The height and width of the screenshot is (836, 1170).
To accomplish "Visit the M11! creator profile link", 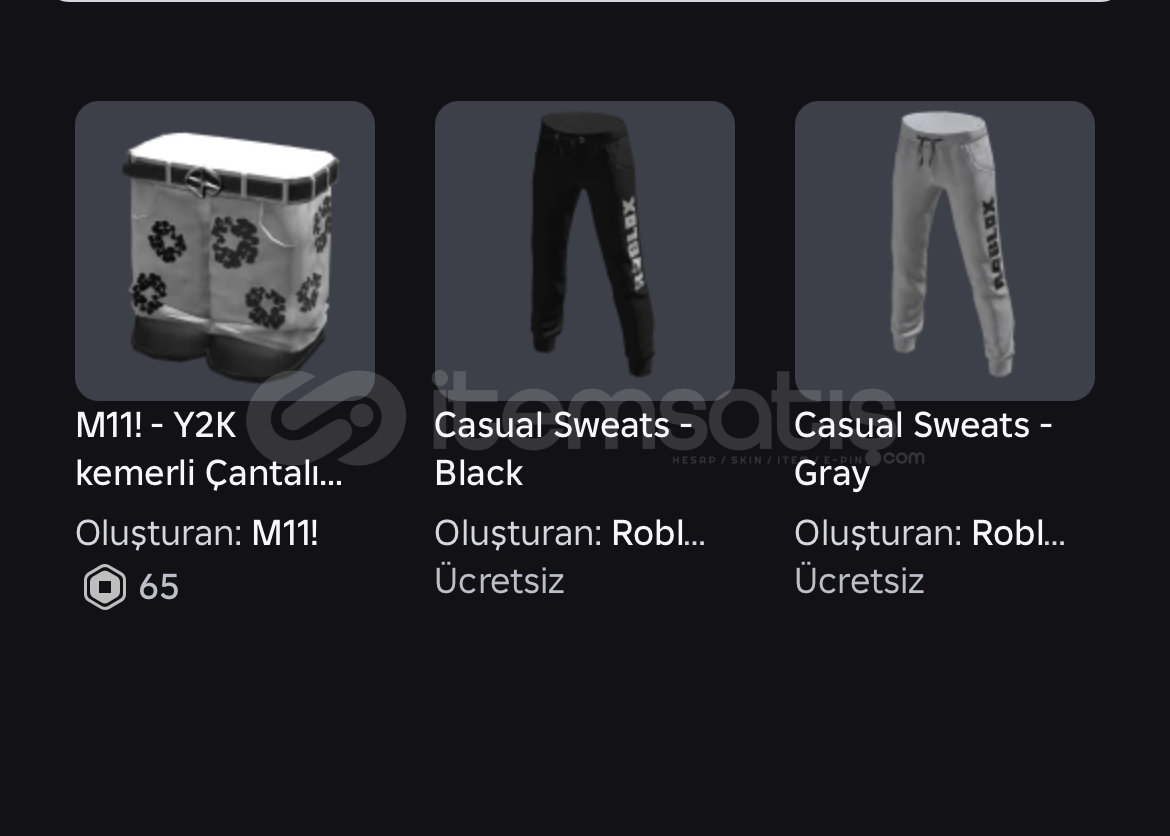I will (x=285, y=533).
